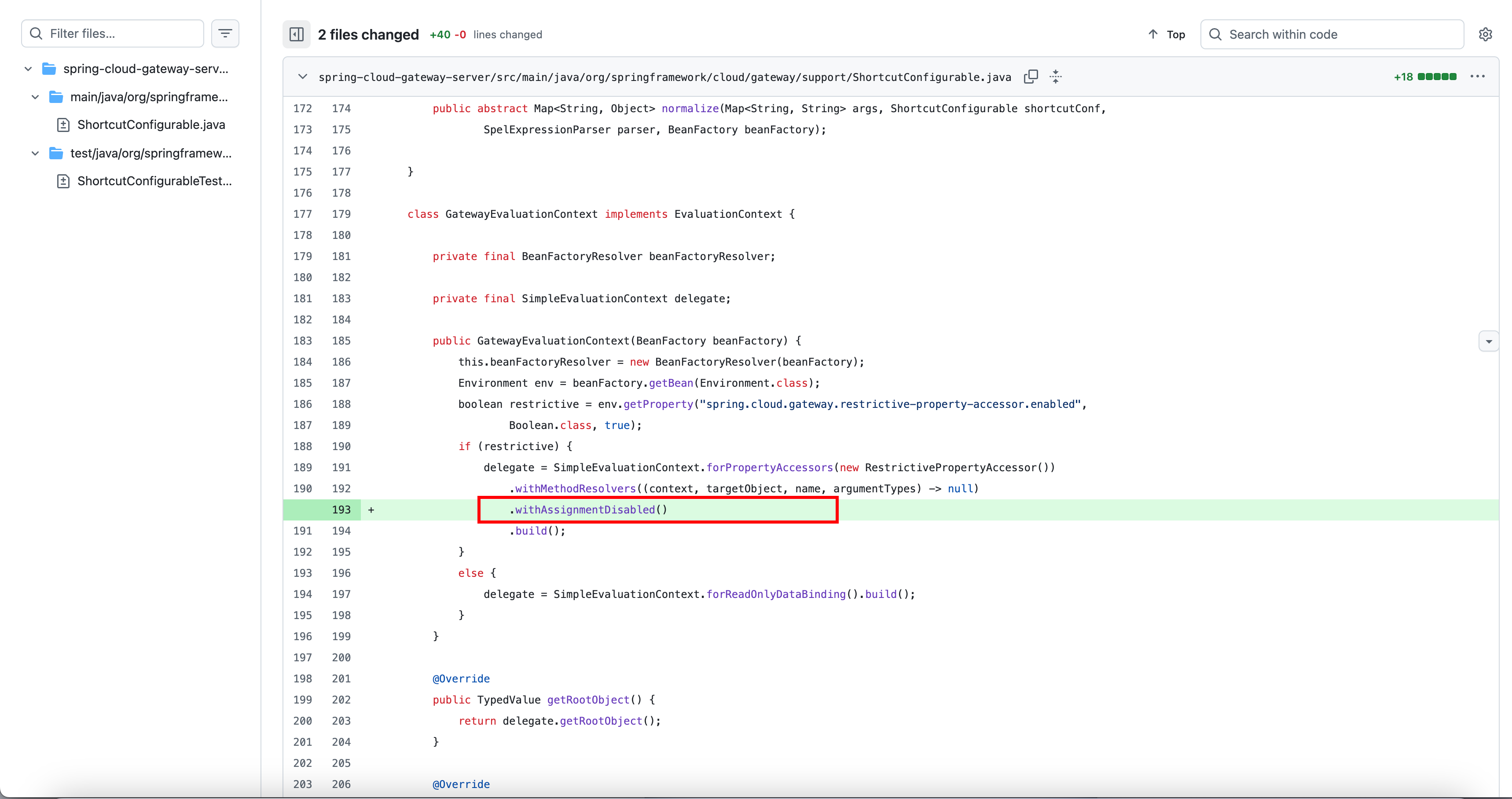Collapse the test/java/org/springframew... folder
Screen dimensions: 1512x799
click(35, 153)
